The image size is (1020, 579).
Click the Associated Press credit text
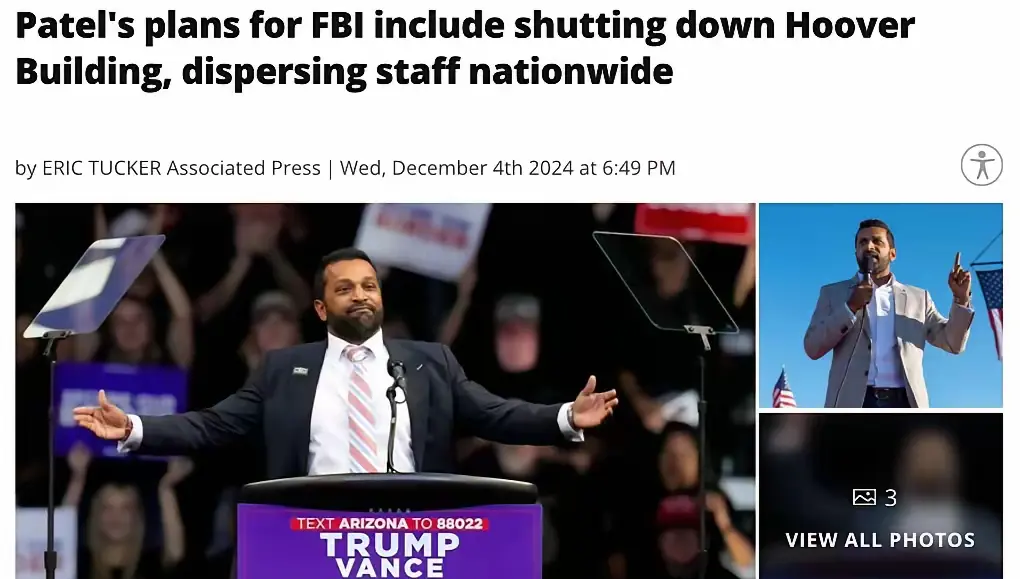tap(243, 168)
